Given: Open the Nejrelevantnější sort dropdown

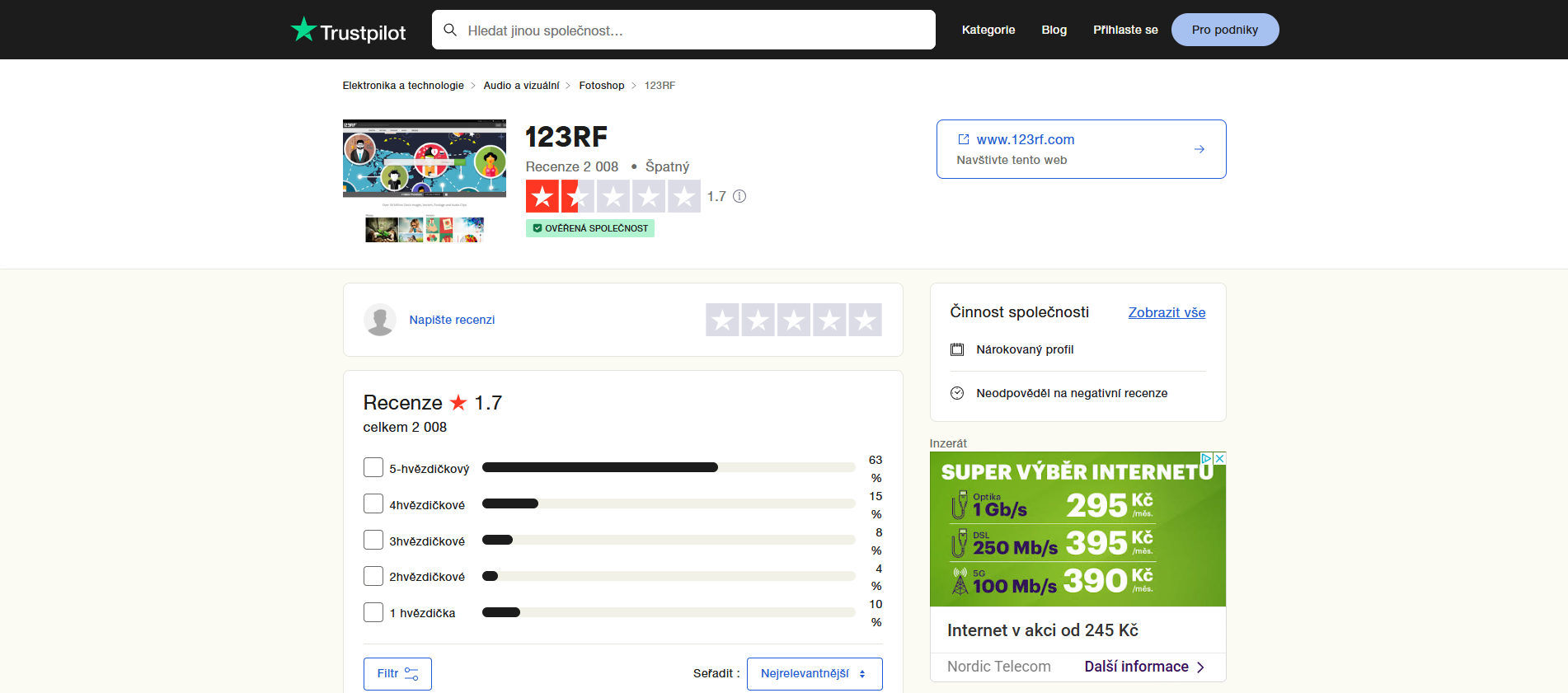Looking at the screenshot, I should tap(815, 674).
